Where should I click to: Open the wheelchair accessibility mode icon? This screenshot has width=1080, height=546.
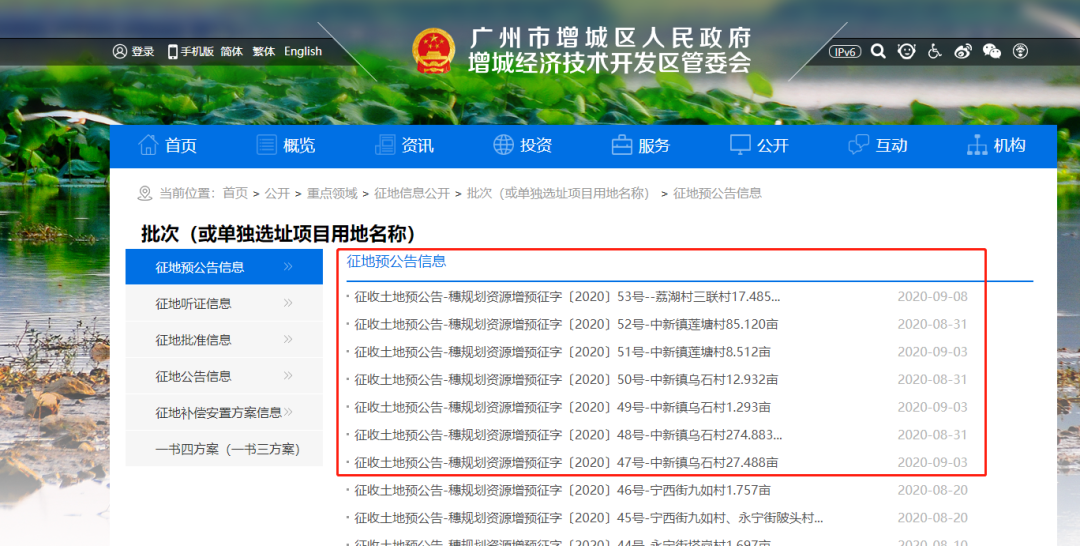935,51
